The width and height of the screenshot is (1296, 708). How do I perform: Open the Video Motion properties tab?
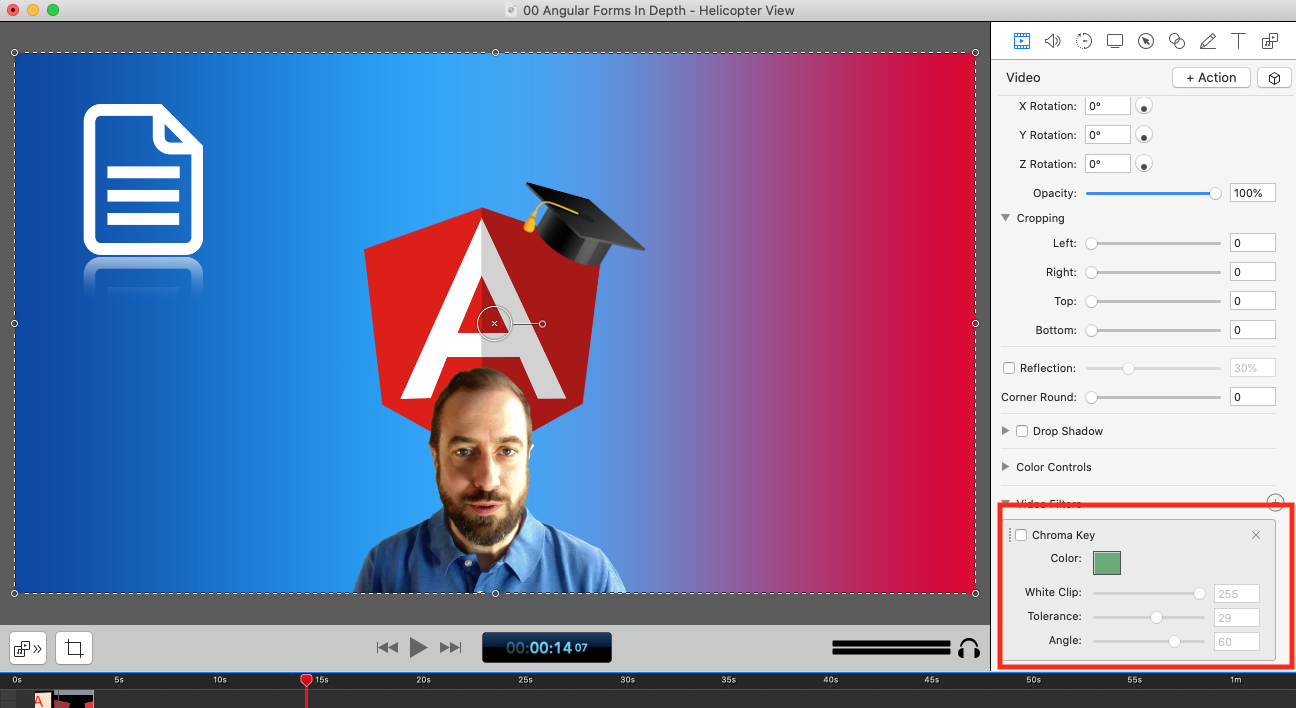(x=1084, y=41)
